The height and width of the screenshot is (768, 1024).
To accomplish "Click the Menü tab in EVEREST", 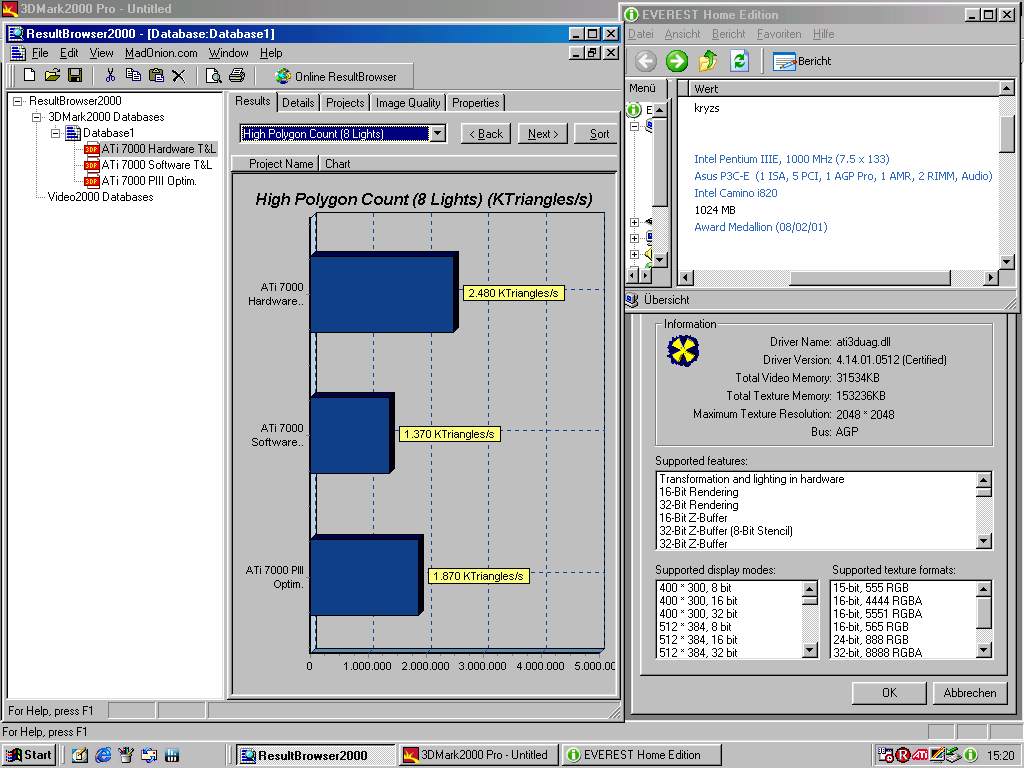I will (643, 88).
